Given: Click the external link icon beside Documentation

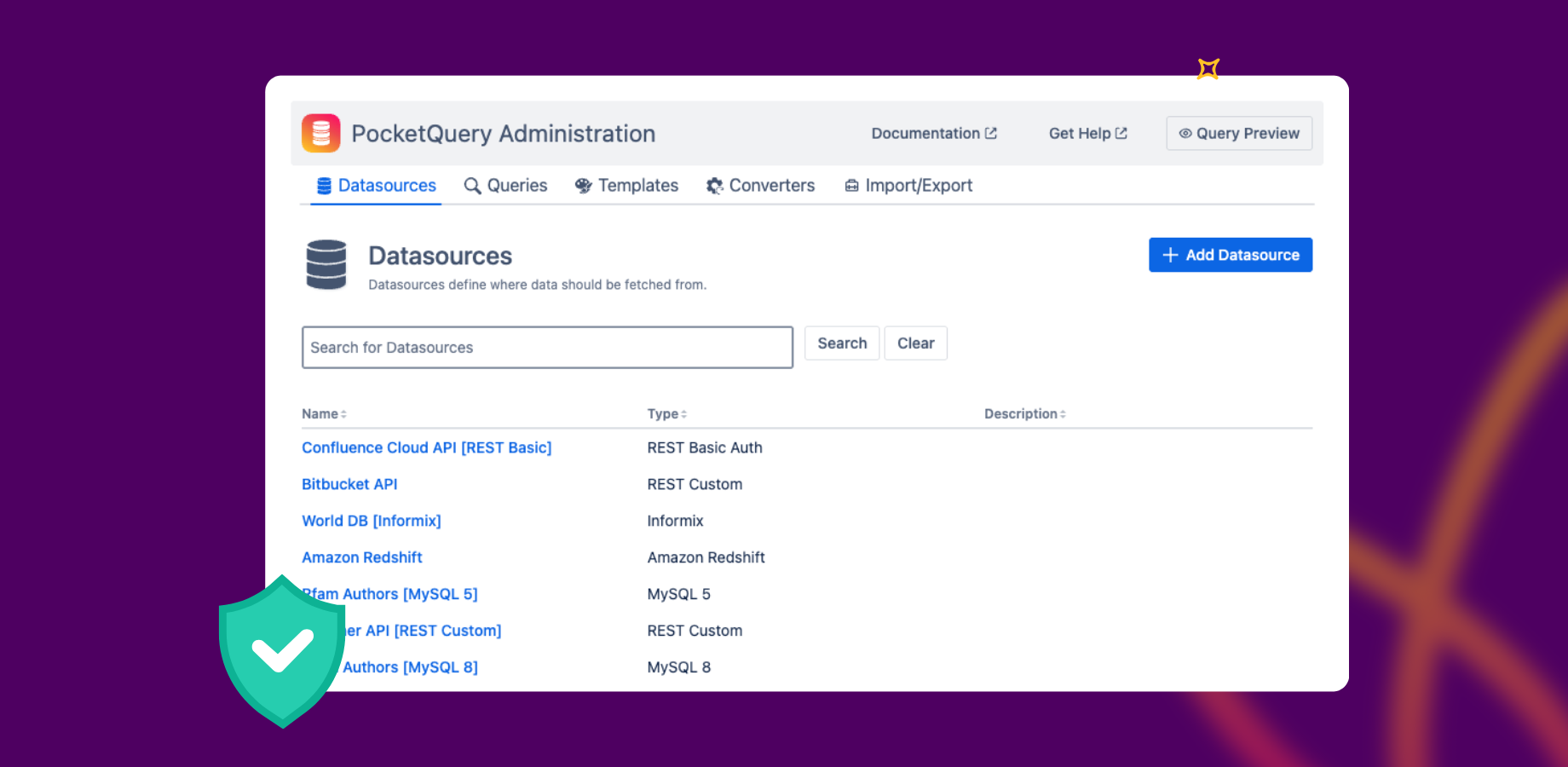Looking at the screenshot, I should [x=991, y=132].
